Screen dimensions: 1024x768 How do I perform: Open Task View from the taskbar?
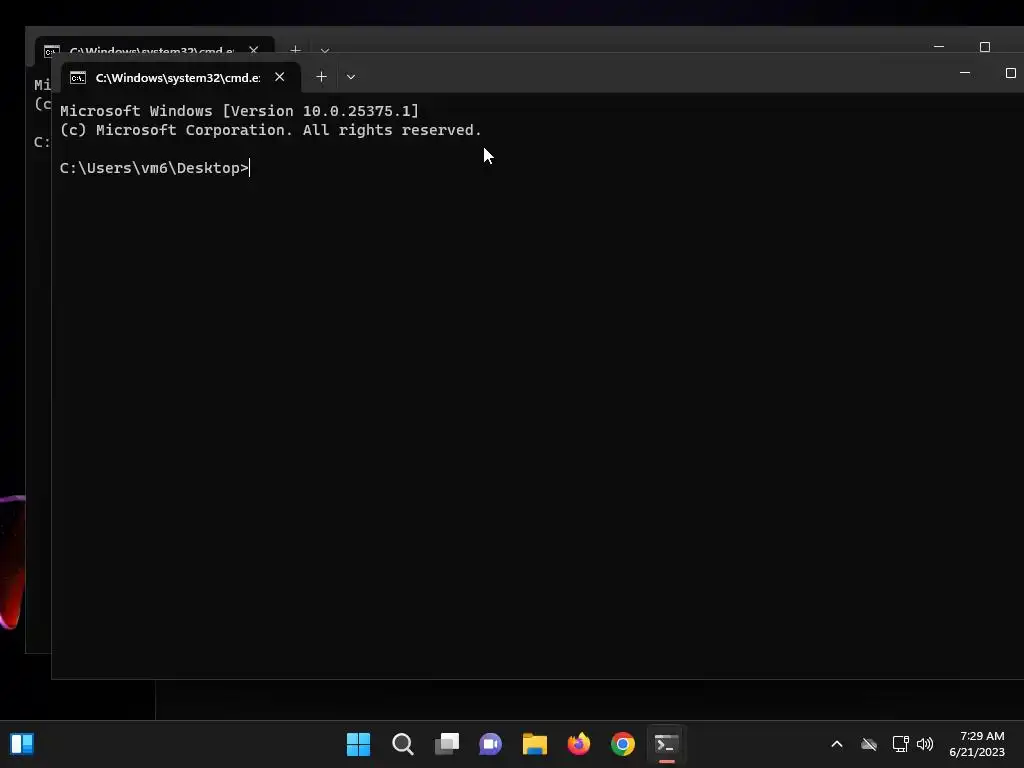click(x=447, y=744)
